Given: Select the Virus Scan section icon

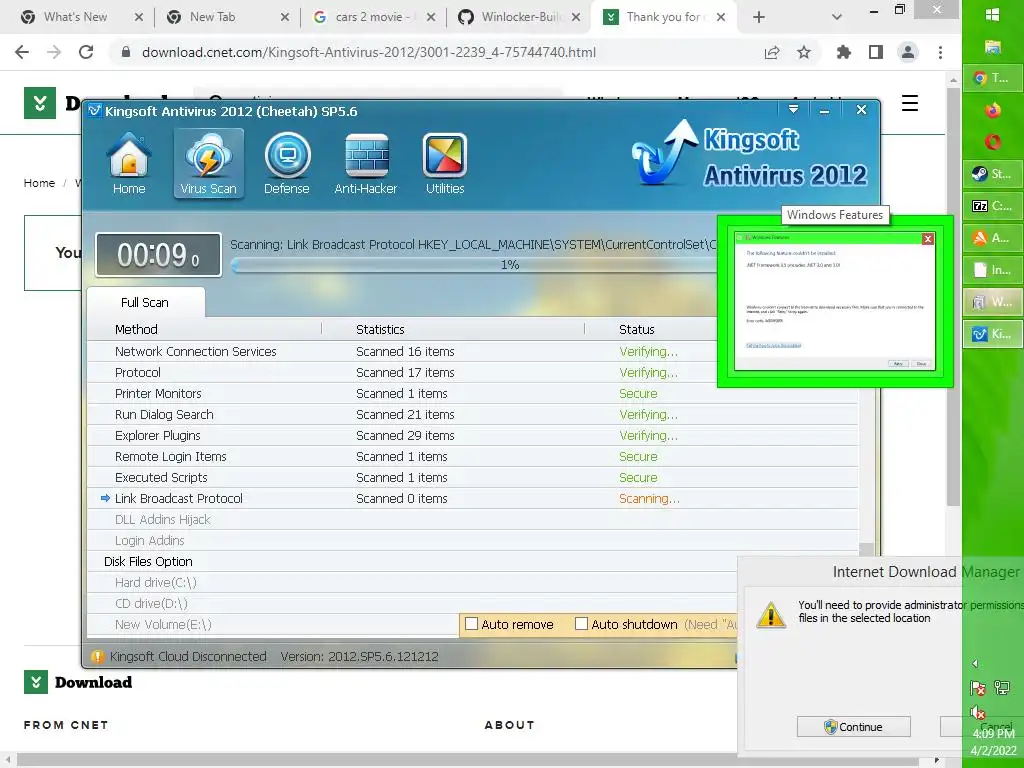Looking at the screenshot, I should click(x=208, y=163).
